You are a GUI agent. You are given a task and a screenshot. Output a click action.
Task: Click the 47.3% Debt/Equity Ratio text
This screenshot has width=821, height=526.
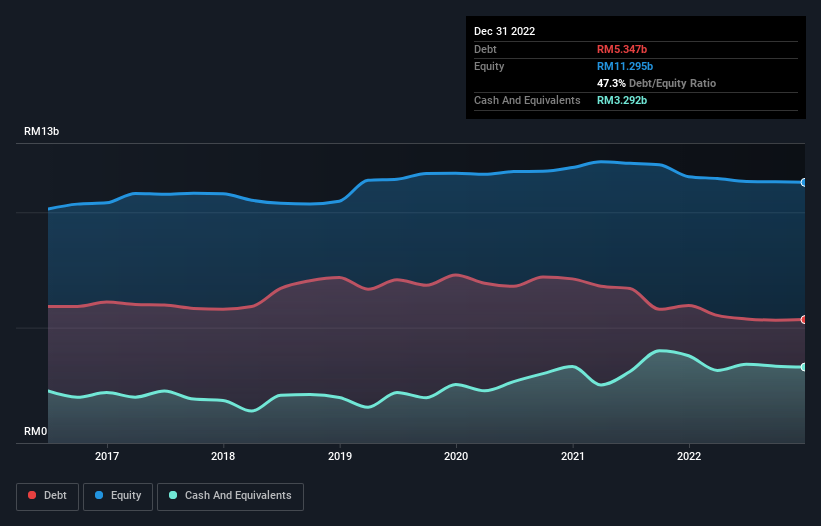(657, 83)
